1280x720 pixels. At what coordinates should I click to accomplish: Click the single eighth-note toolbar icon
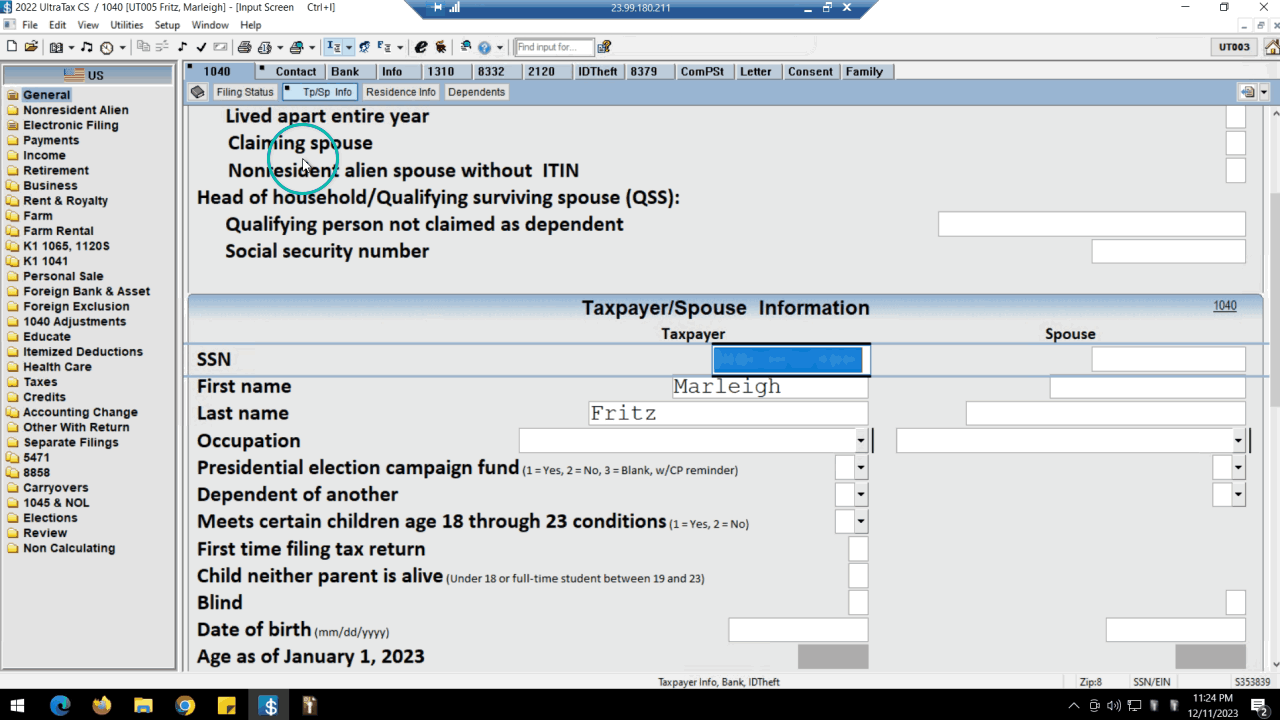[x=182, y=47]
